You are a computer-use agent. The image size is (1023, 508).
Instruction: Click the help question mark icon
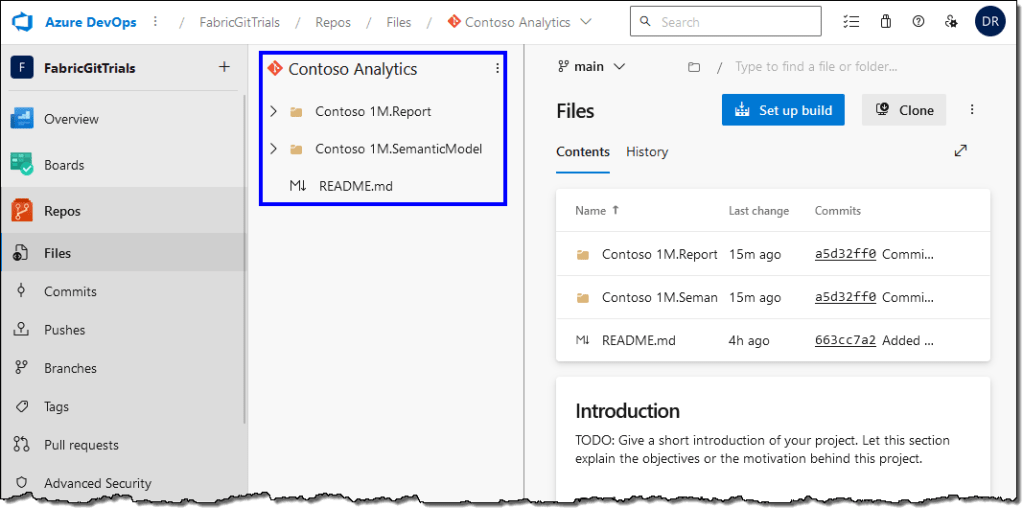(918, 22)
